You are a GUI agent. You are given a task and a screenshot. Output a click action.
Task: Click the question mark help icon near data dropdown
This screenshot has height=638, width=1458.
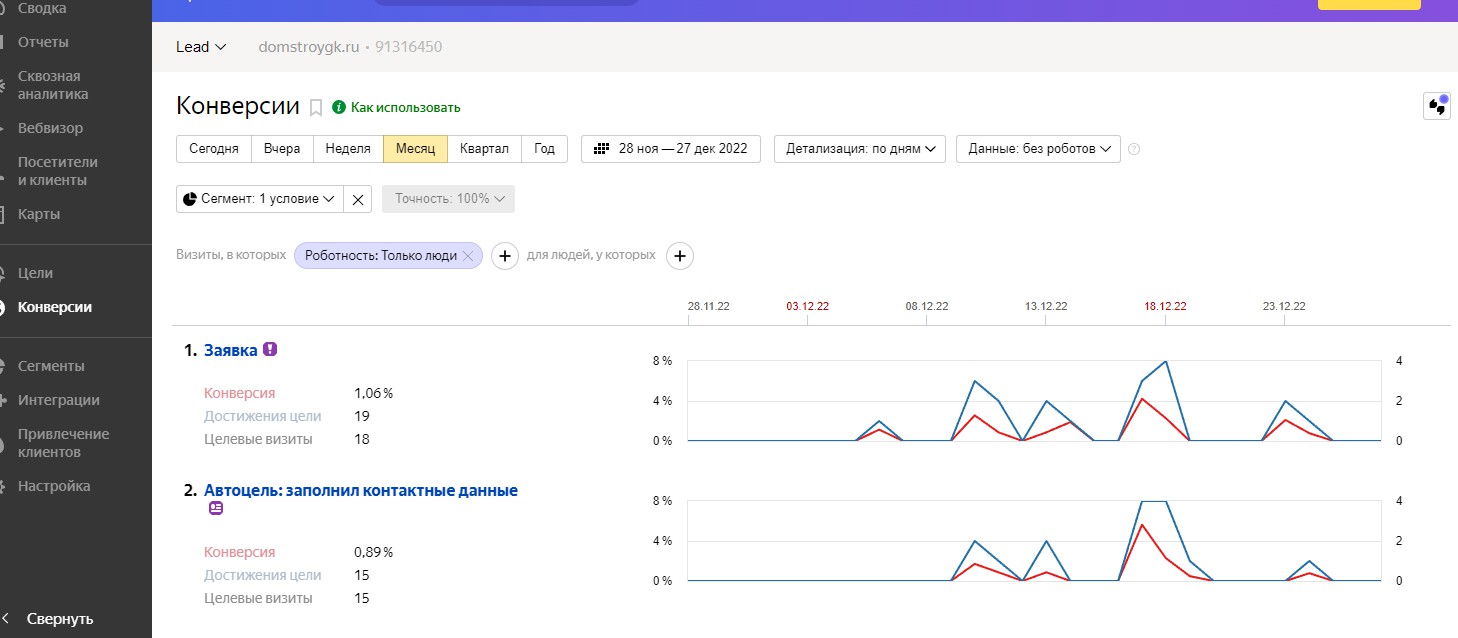(1134, 149)
